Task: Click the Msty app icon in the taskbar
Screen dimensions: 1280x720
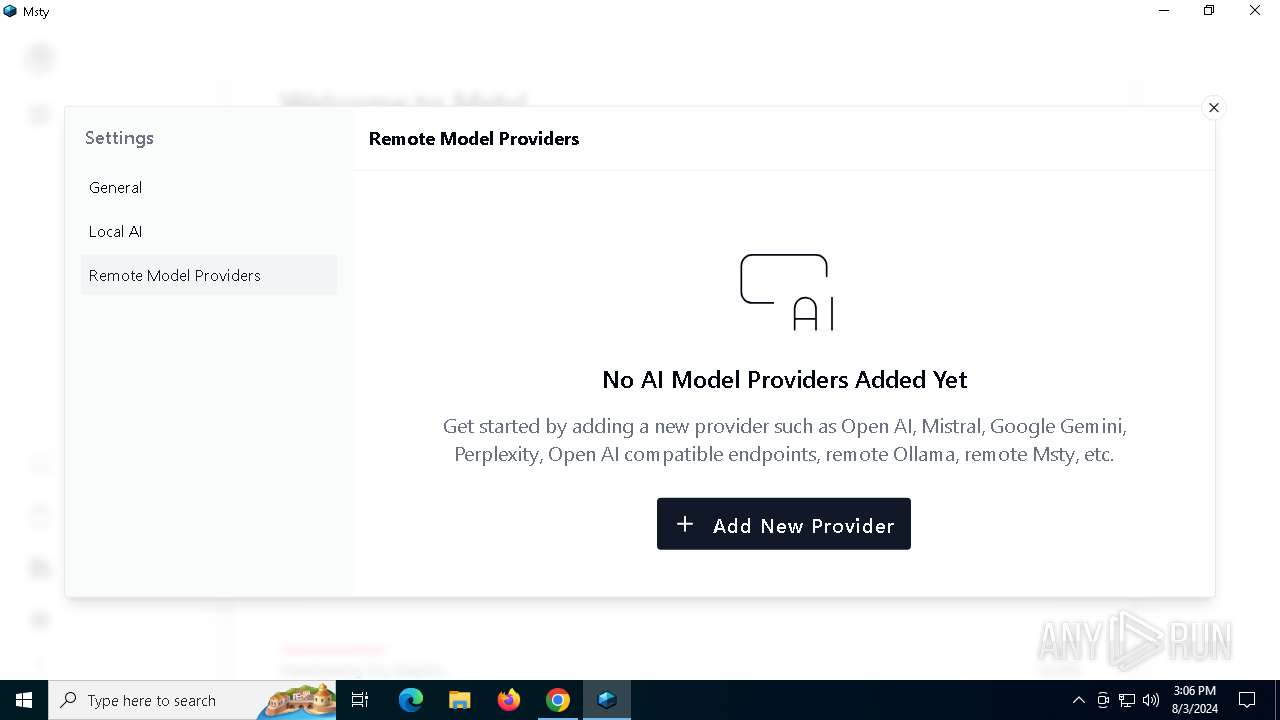Action: click(607, 700)
